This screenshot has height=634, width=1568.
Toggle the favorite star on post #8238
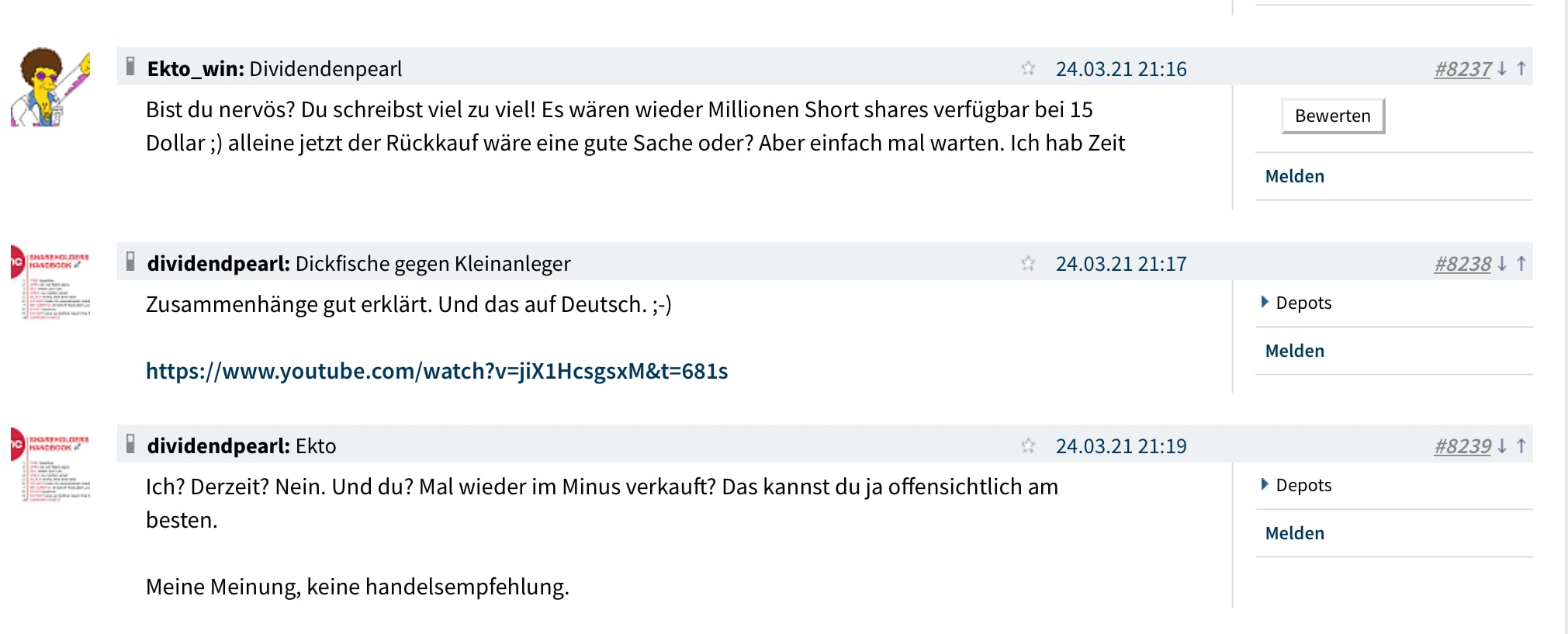[x=1029, y=263]
